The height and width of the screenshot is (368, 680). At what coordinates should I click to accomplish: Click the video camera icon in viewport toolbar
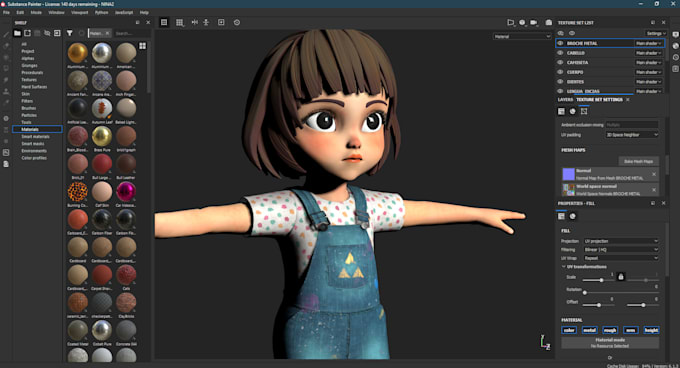click(x=534, y=22)
